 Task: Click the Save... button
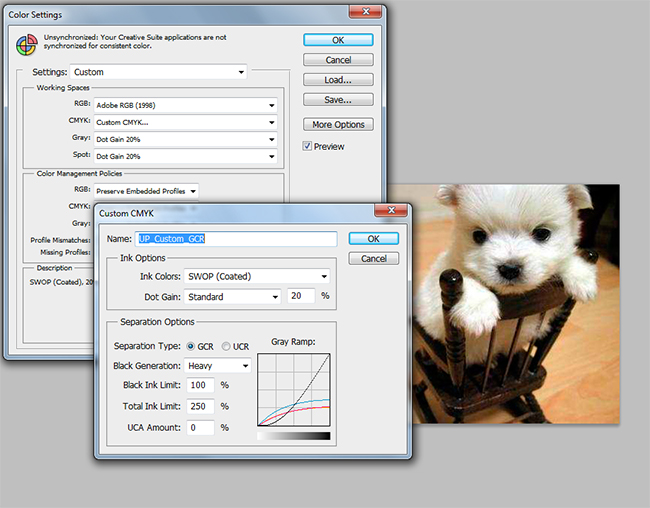tap(338, 99)
